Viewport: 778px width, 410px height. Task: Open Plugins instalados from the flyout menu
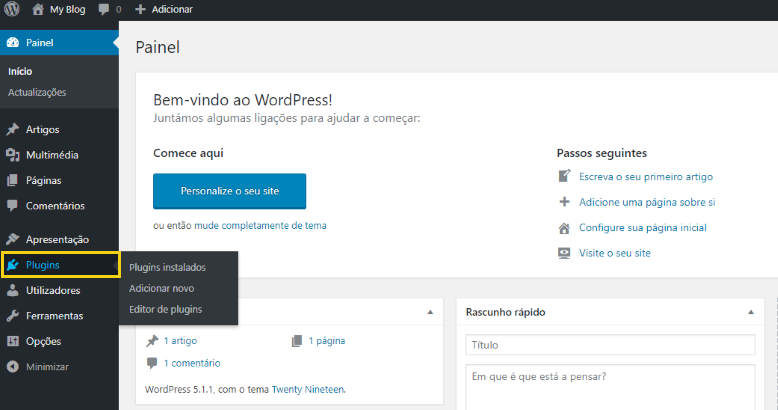click(167, 267)
